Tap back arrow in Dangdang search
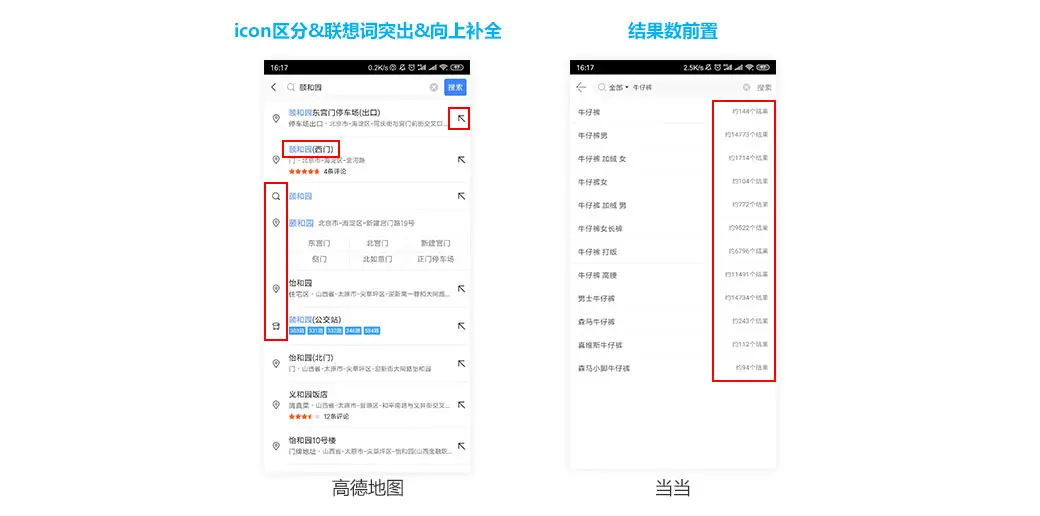 click(582, 88)
